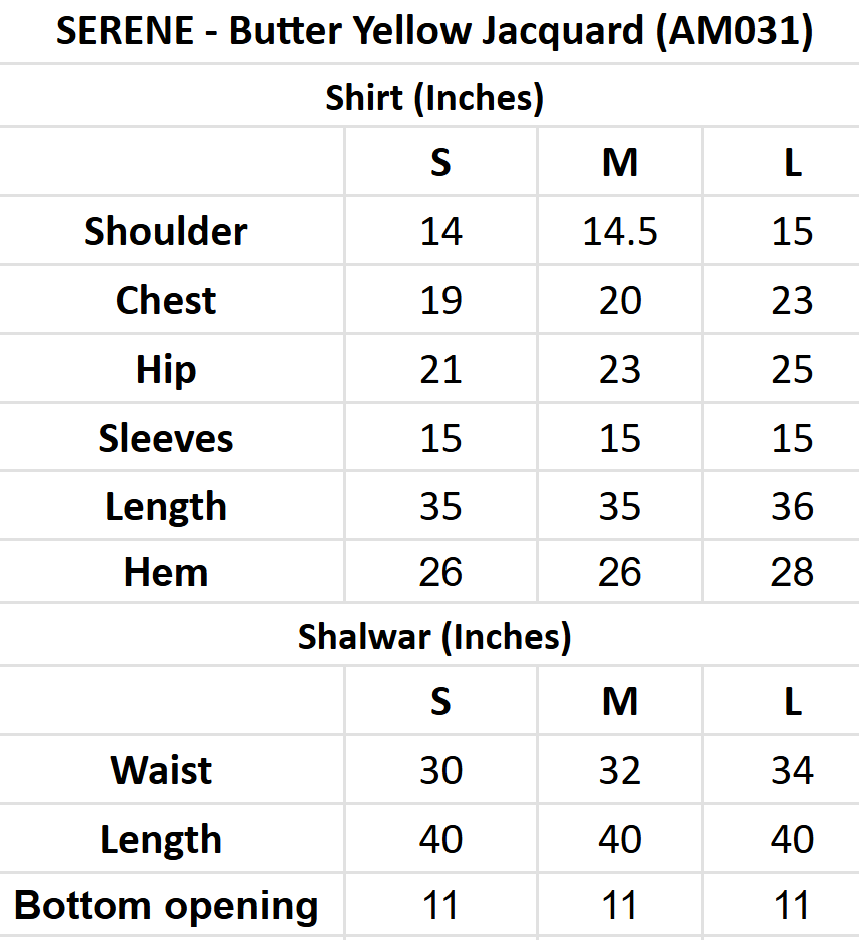Click the Waist value 32 for size M
This screenshot has height=940, width=859.
click(x=620, y=771)
